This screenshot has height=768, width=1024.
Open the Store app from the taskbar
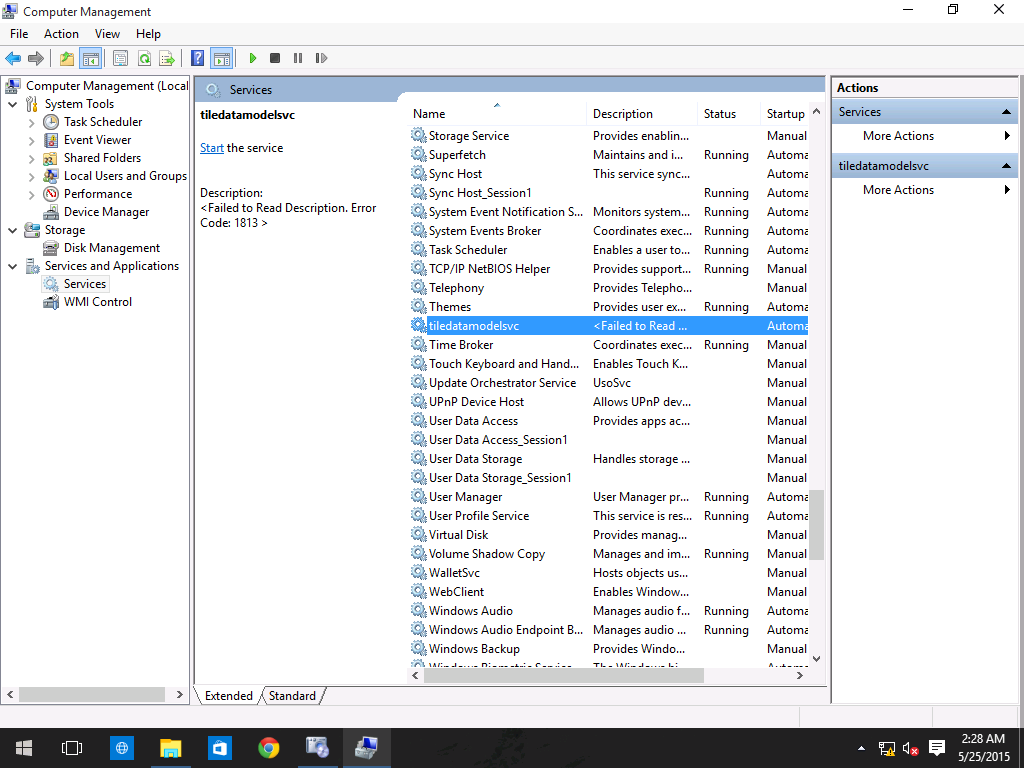[219, 748]
